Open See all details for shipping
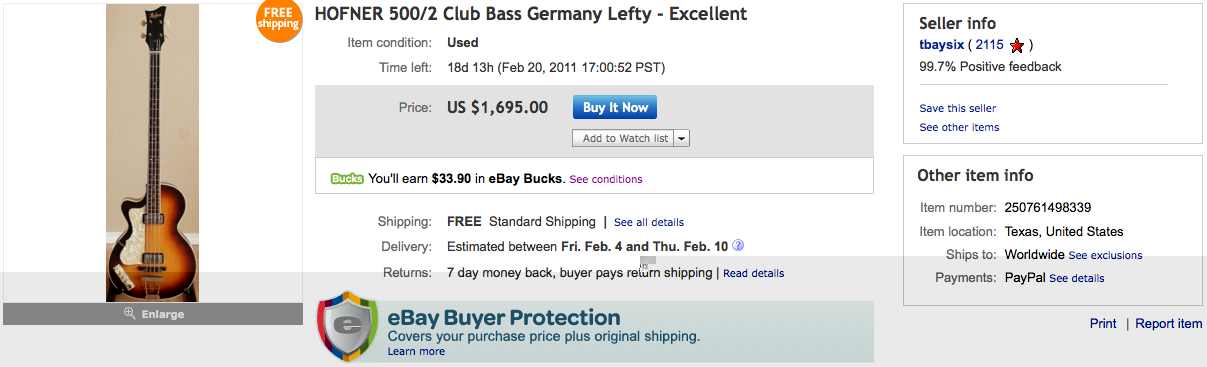This screenshot has height=367, width=1207. tap(649, 222)
